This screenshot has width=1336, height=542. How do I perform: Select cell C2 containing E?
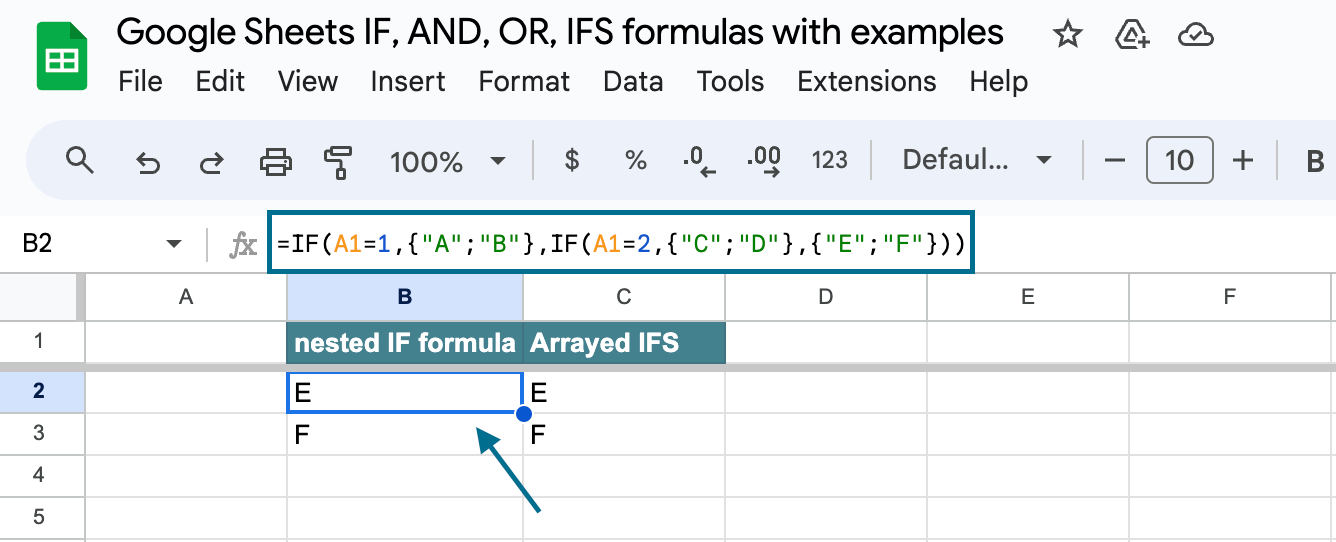624,392
